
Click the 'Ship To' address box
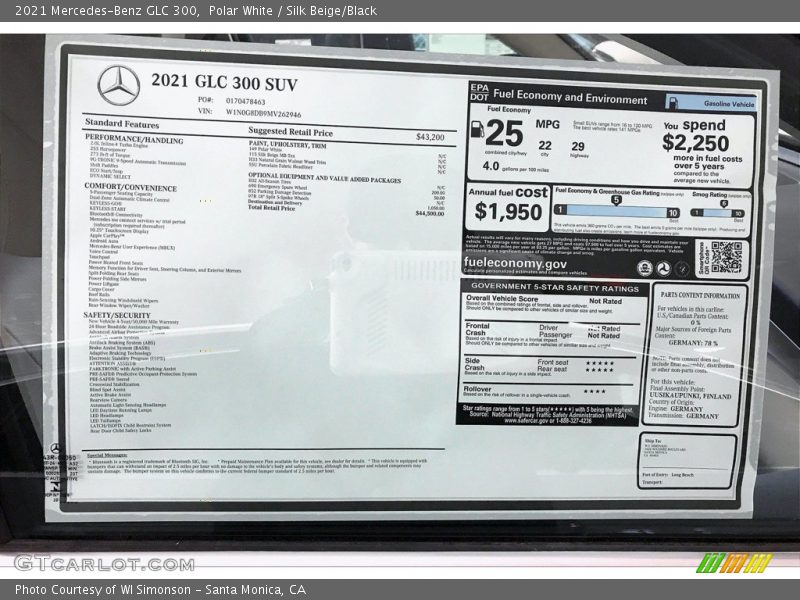tap(687, 460)
